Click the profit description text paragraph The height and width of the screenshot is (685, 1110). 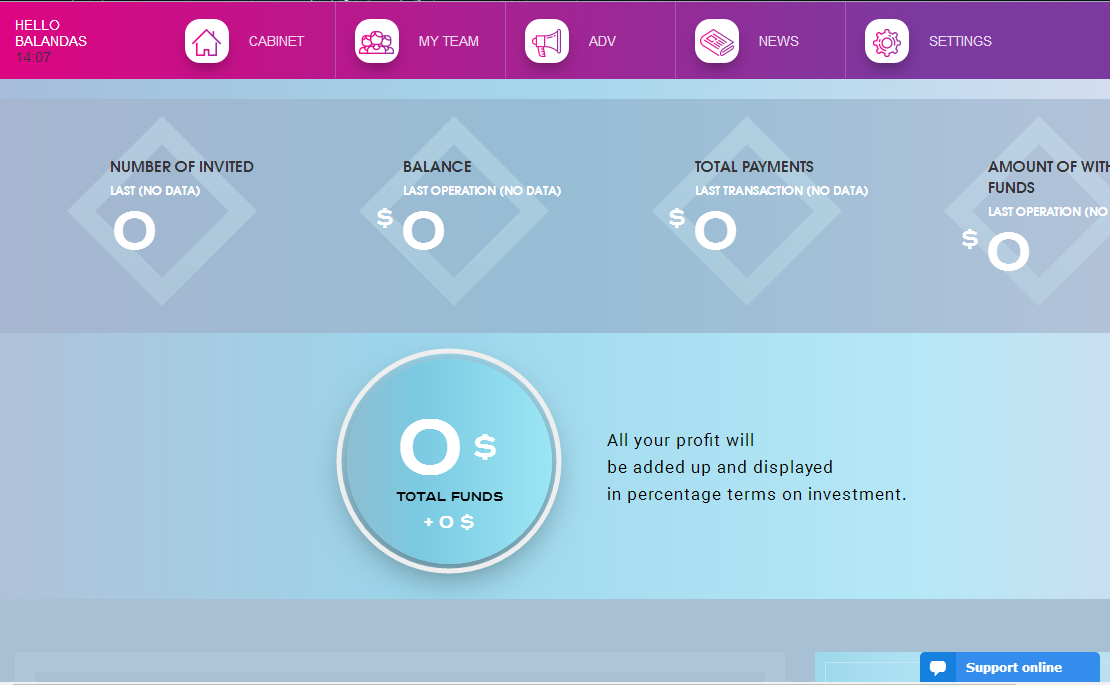coord(756,467)
